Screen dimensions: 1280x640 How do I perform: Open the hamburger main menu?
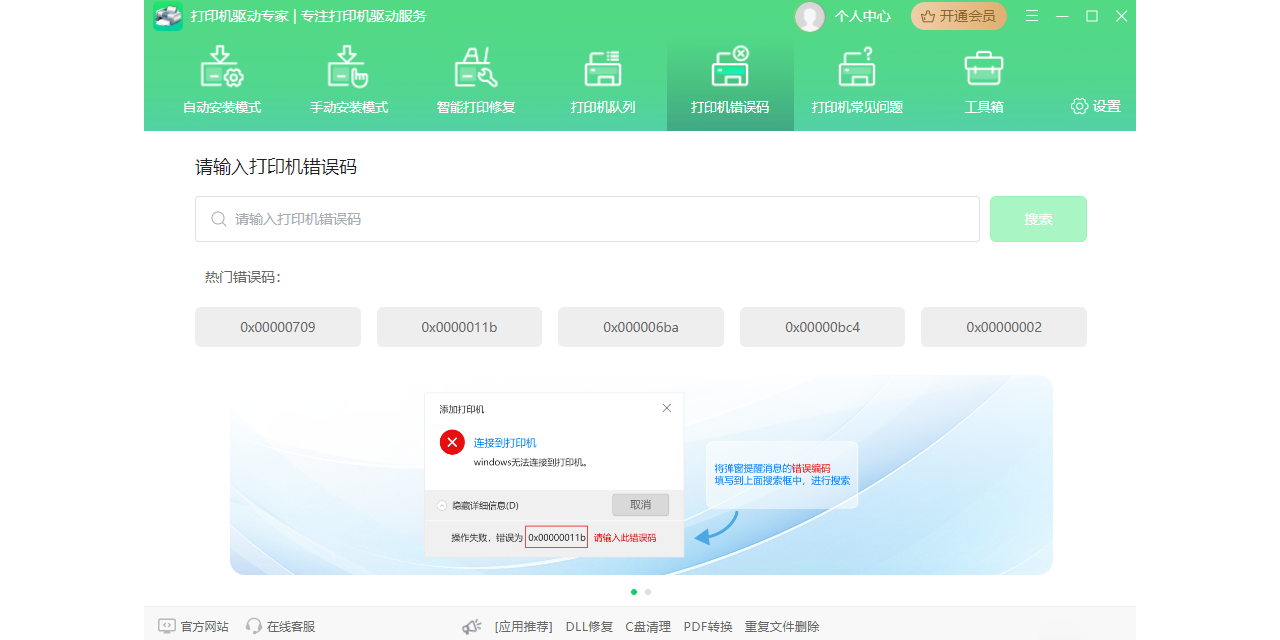point(1032,16)
